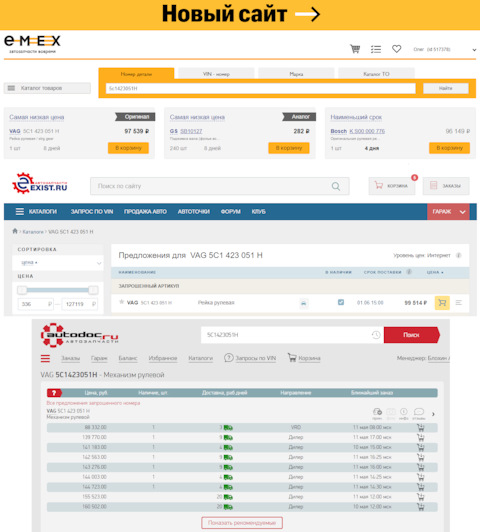Add GS 282 ₽ analog to Emex cart

tap(289, 148)
